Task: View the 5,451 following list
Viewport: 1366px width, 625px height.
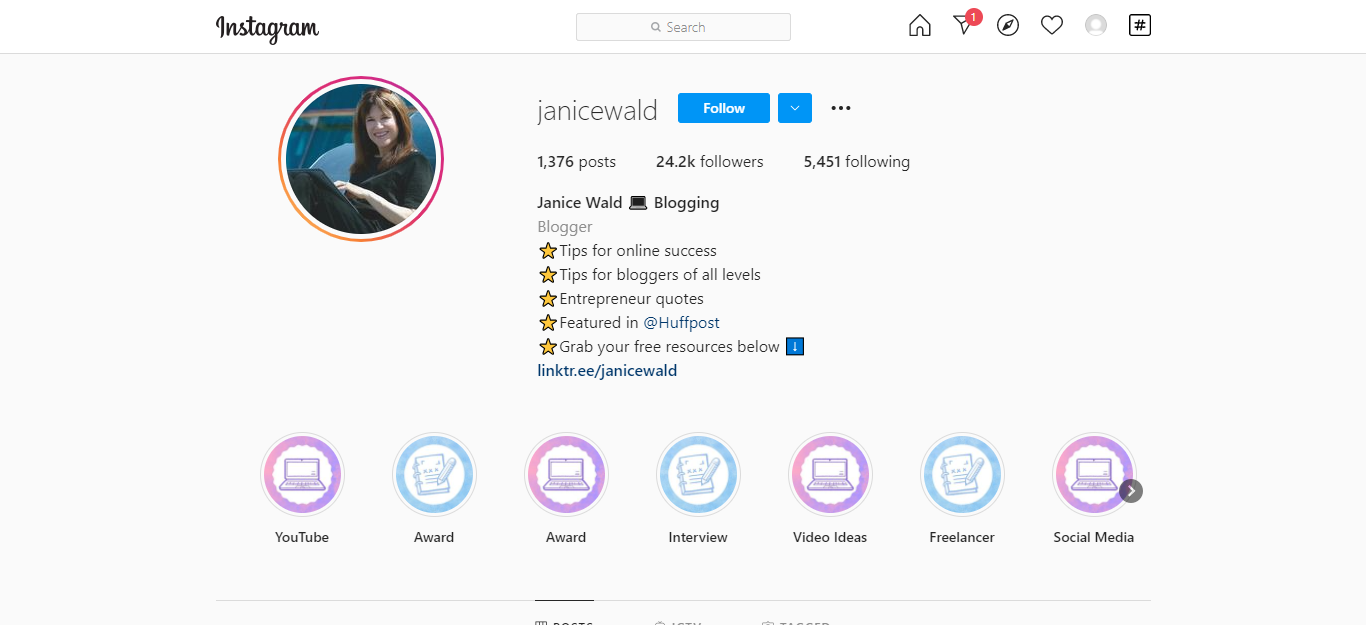Action: [x=856, y=162]
